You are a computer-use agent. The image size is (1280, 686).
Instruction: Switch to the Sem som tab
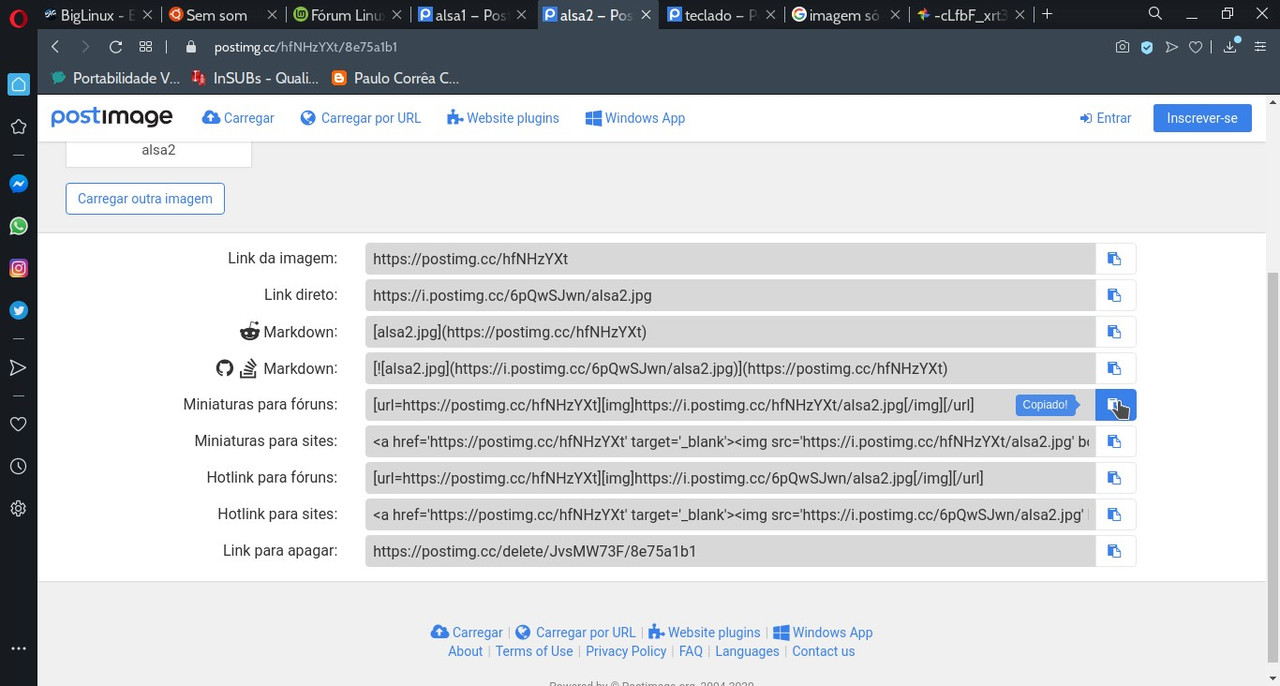pos(223,15)
